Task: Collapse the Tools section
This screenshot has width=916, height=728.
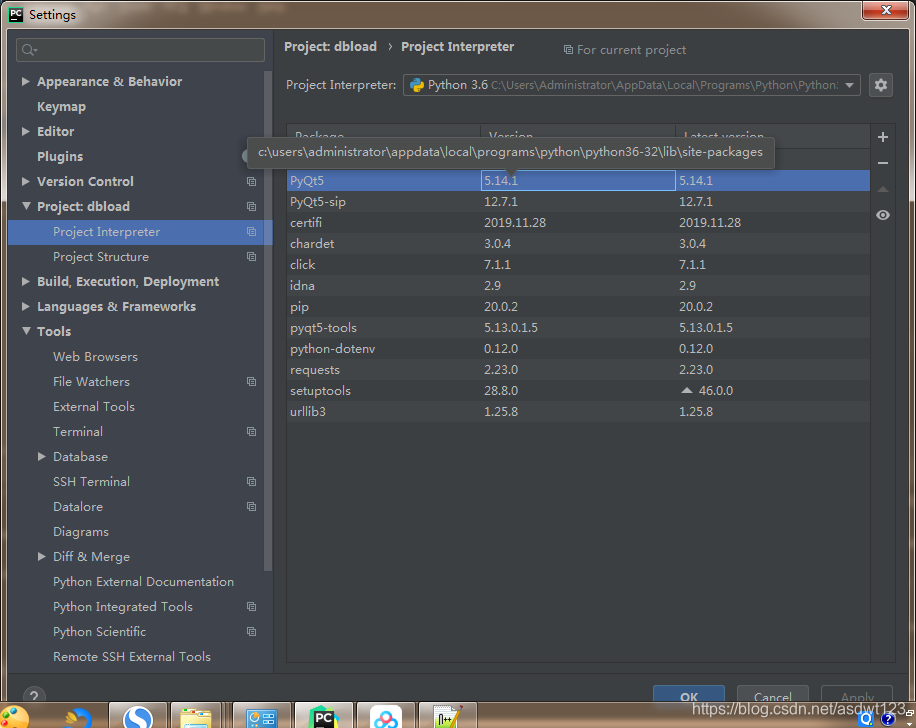Action: (x=26, y=331)
